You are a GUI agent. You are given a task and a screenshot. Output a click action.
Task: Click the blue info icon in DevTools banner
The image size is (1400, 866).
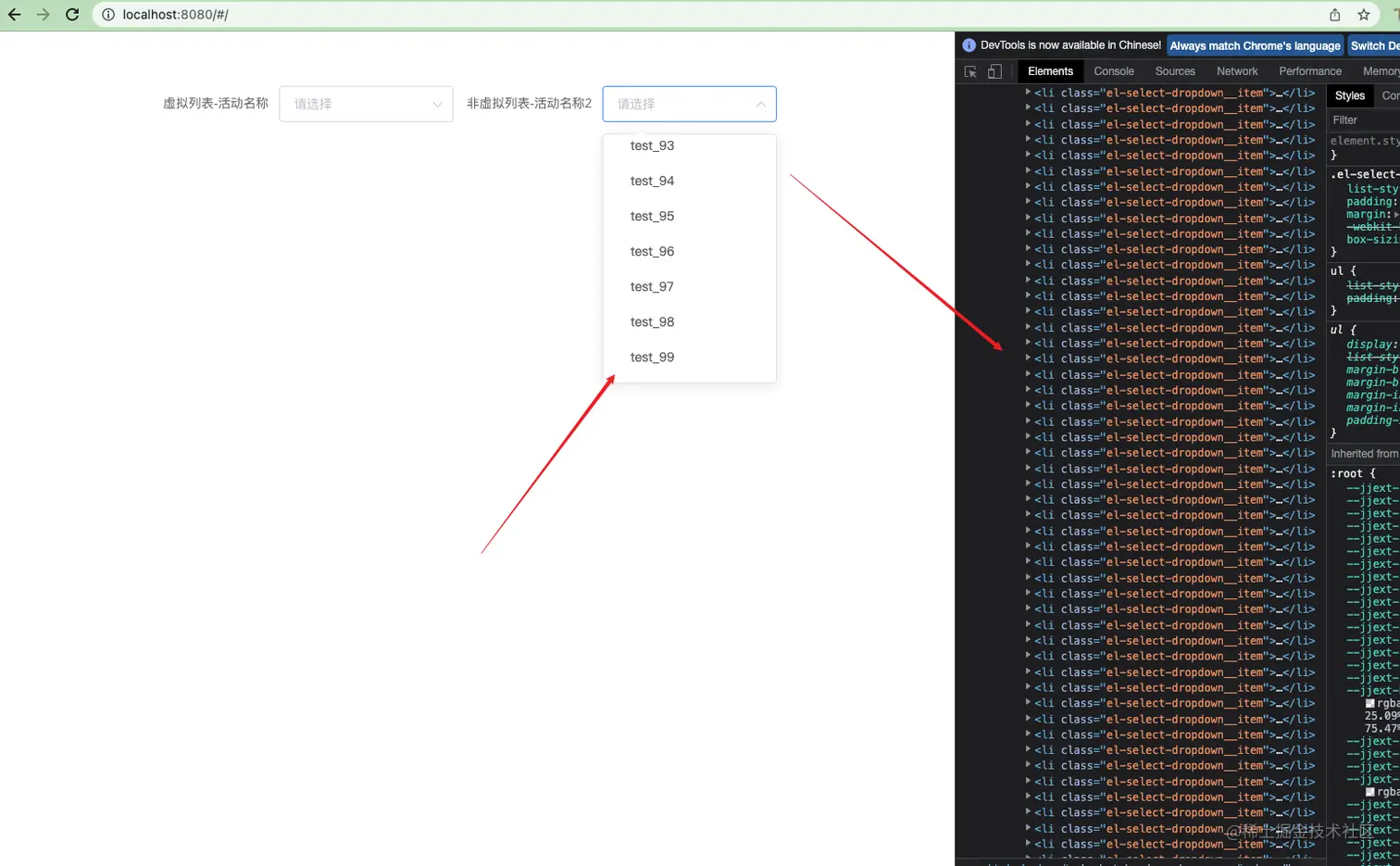[x=969, y=45]
